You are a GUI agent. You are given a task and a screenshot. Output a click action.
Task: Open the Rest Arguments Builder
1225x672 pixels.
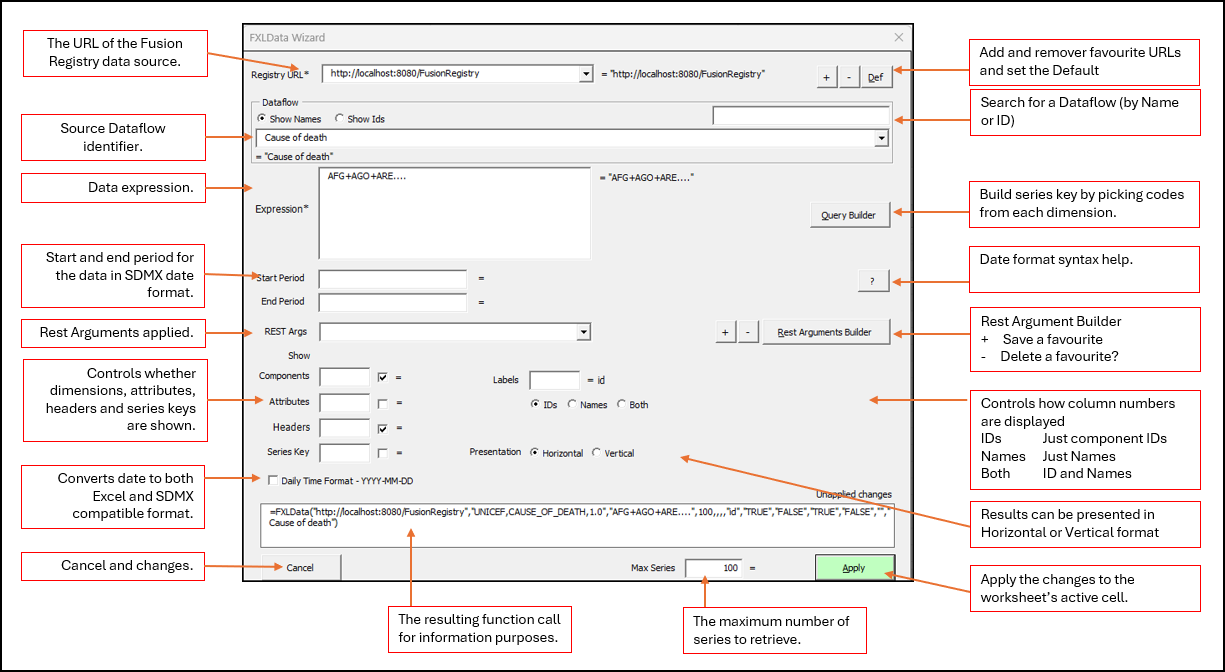(x=825, y=332)
